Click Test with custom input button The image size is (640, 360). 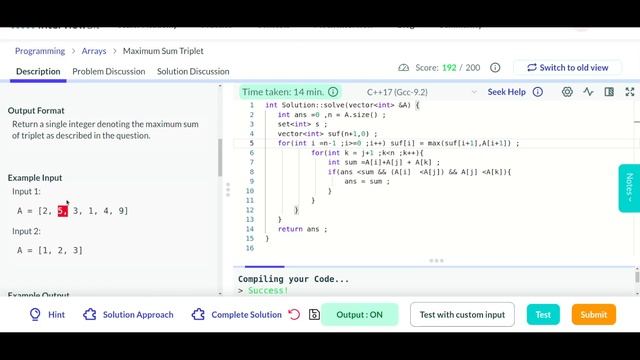pyautogui.click(x=462, y=315)
